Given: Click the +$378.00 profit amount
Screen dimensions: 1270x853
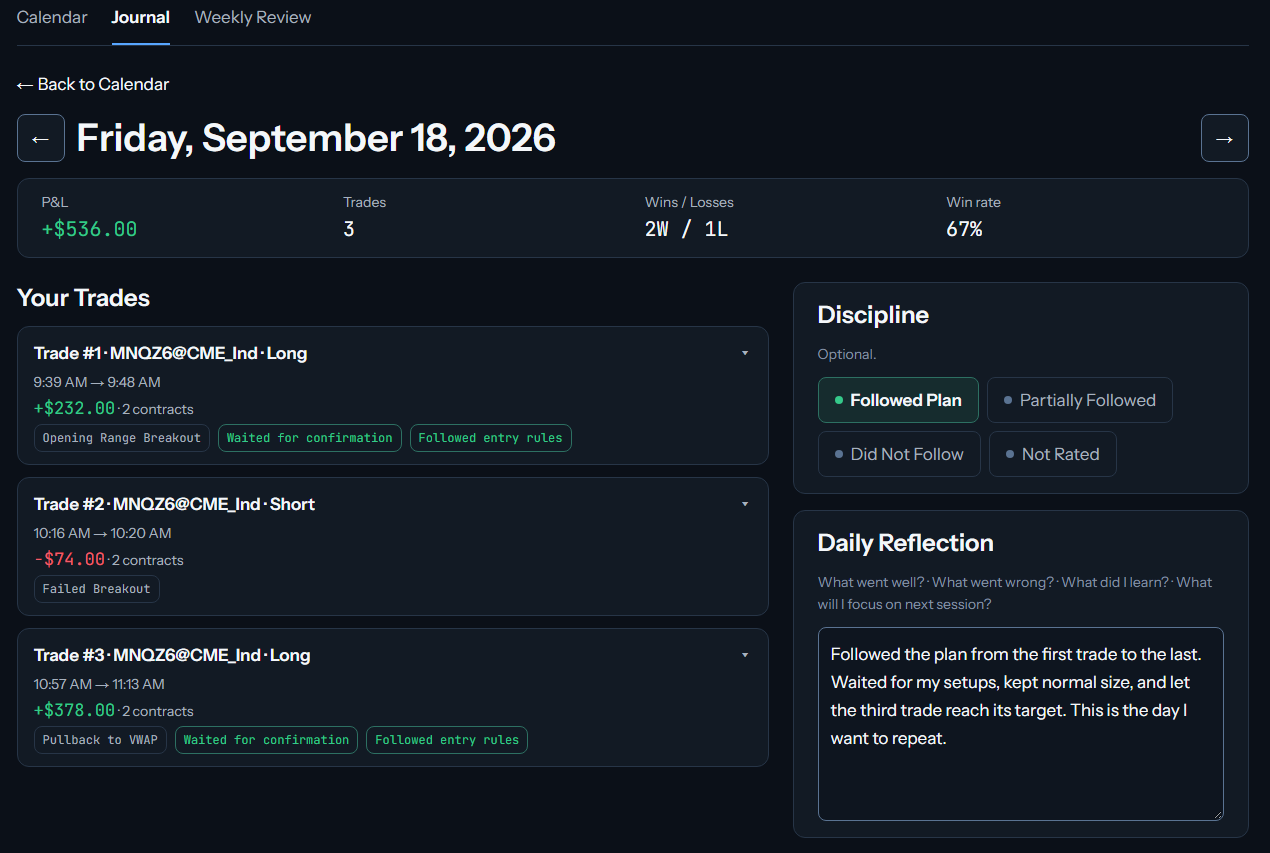Looking at the screenshot, I should [75, 710].
